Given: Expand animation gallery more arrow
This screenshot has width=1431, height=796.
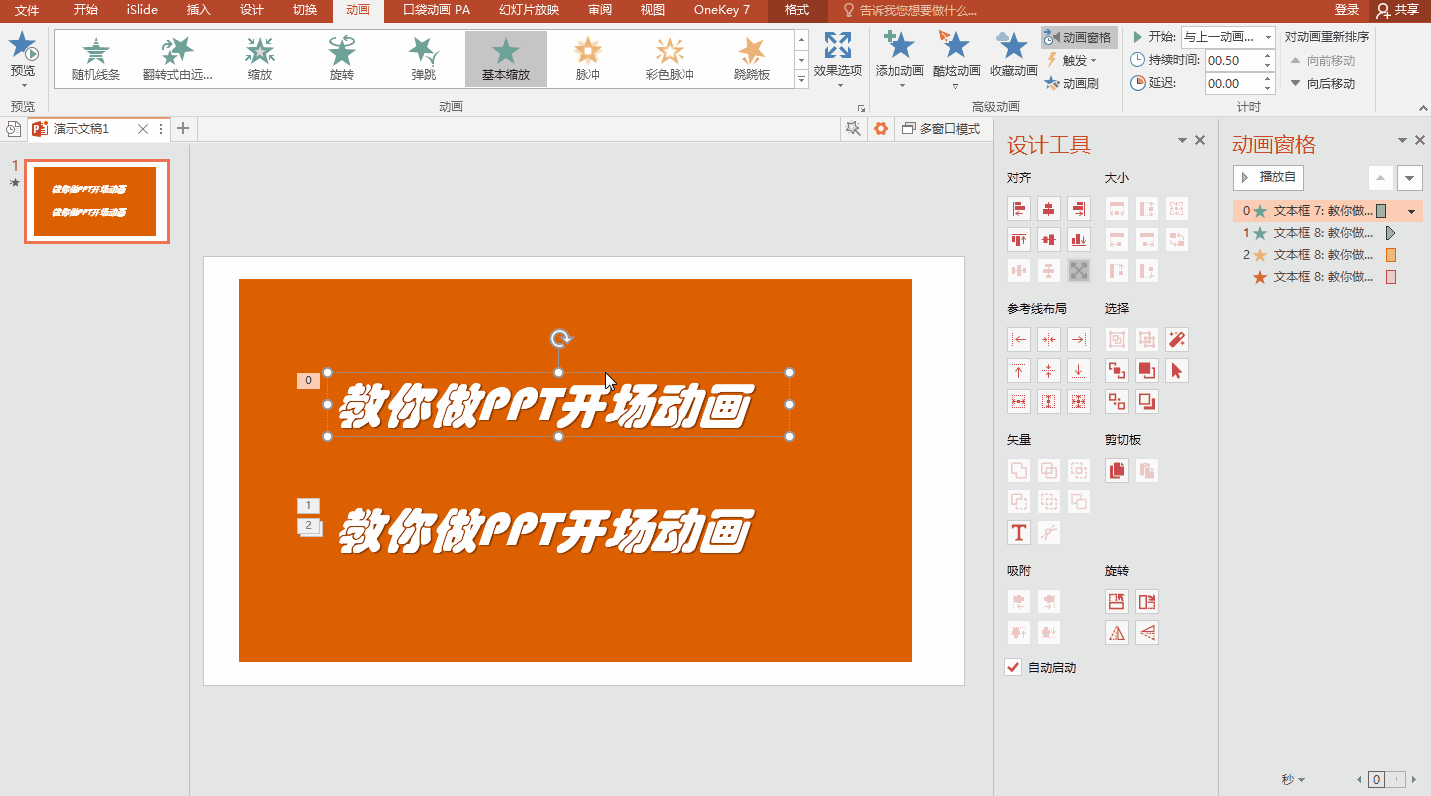Looking at the screenshot, I should point(801,78).
